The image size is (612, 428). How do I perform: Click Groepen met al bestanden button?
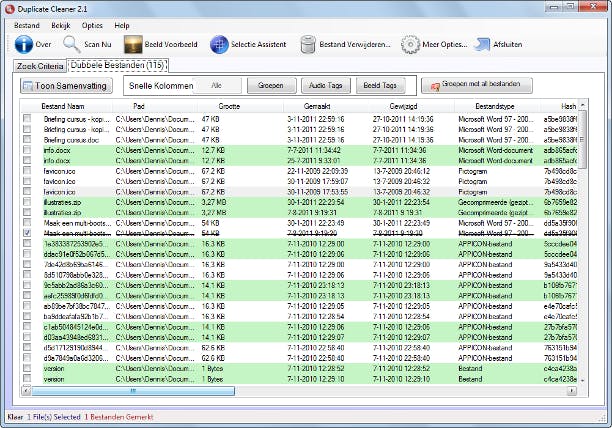[477, 85]
